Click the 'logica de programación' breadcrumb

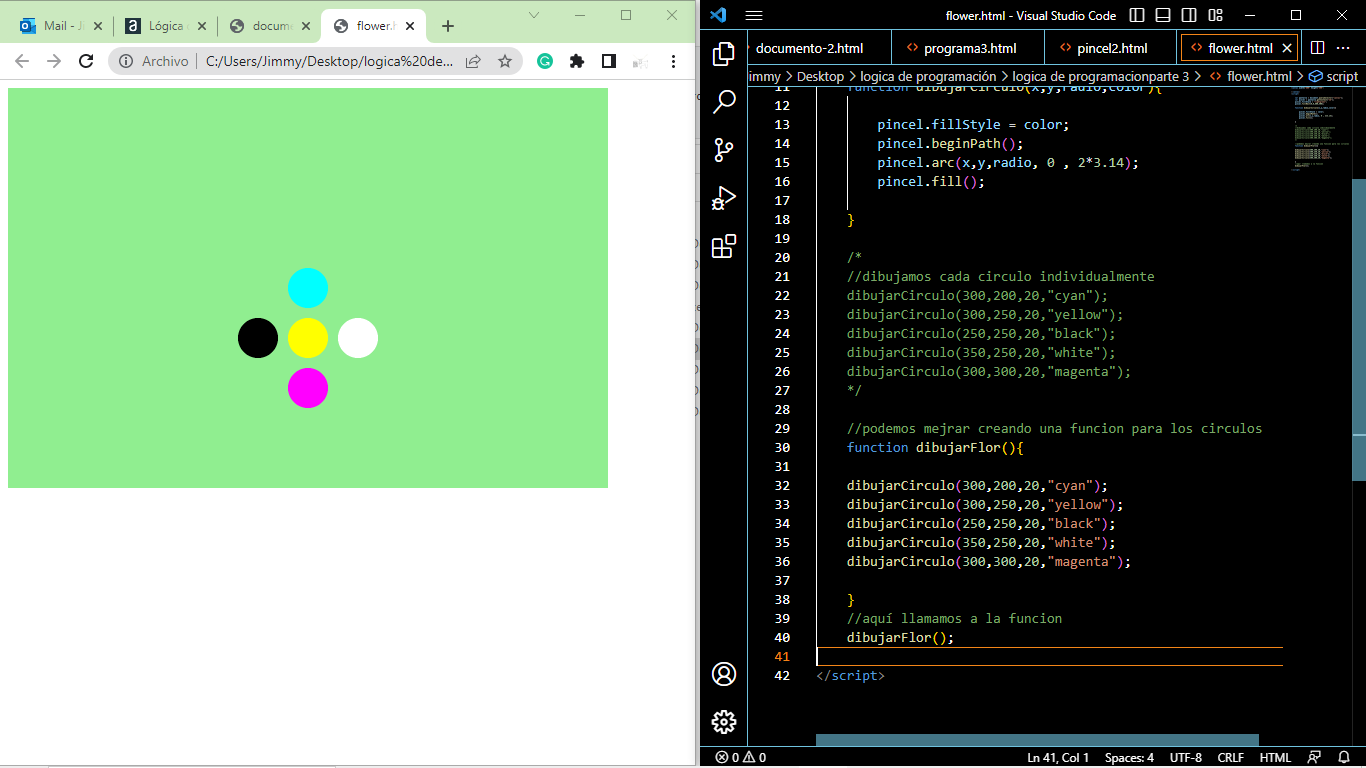pyautogui.click(x=928, y=76)
